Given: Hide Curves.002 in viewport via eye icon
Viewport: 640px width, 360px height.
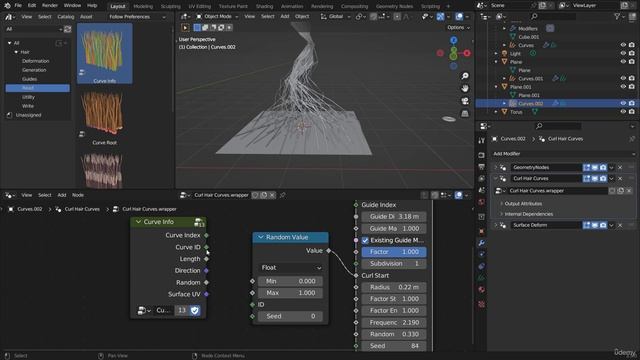Looking at the screenshot, I should [x=623, y=103].
